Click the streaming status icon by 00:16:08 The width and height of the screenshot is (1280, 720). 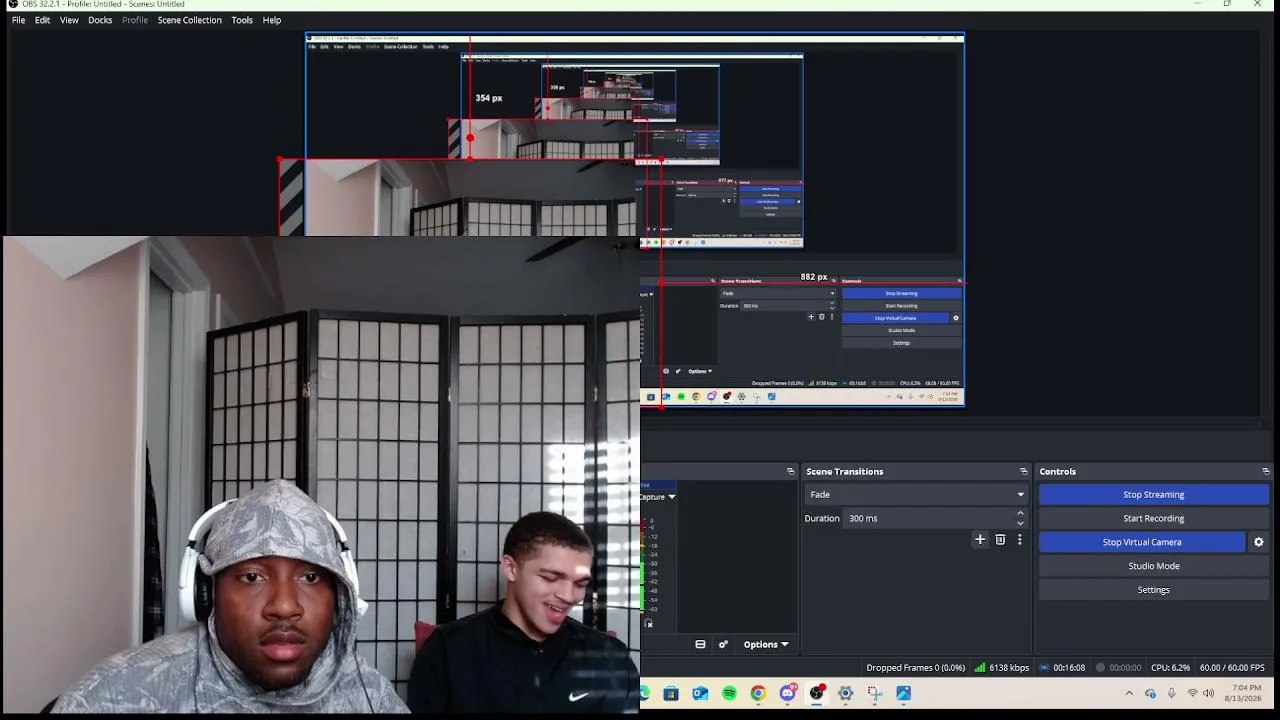[x=1044, y=667]
